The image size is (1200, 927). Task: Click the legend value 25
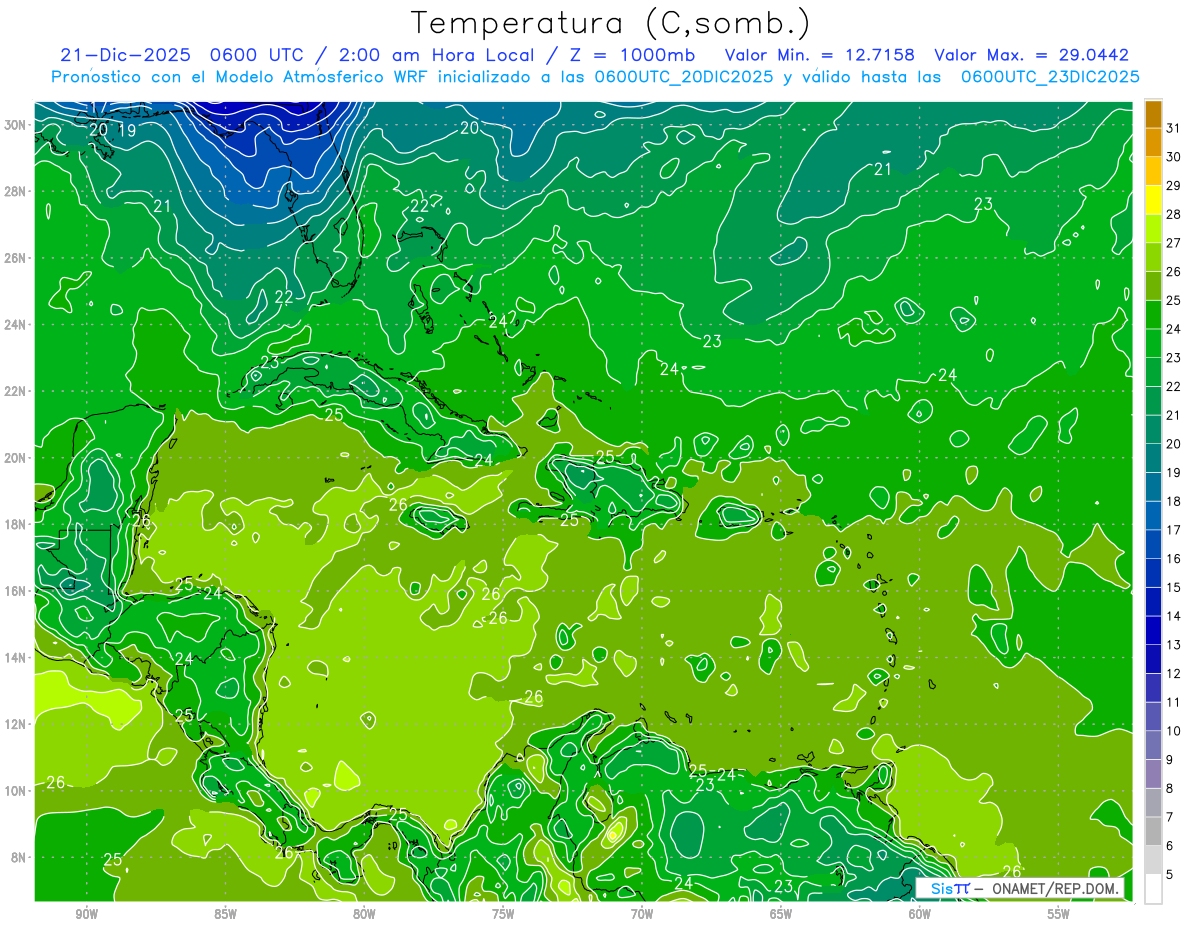pos(1174,300)
